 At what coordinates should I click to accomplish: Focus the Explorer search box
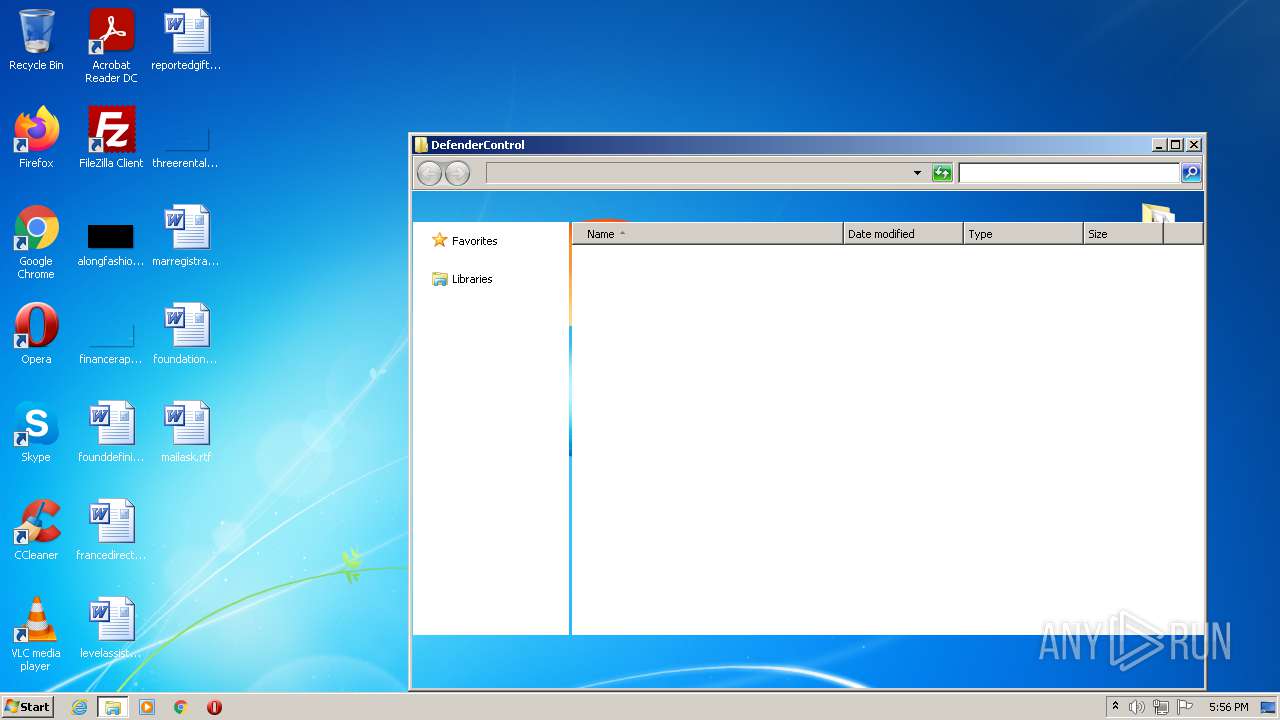(1069, 173)
